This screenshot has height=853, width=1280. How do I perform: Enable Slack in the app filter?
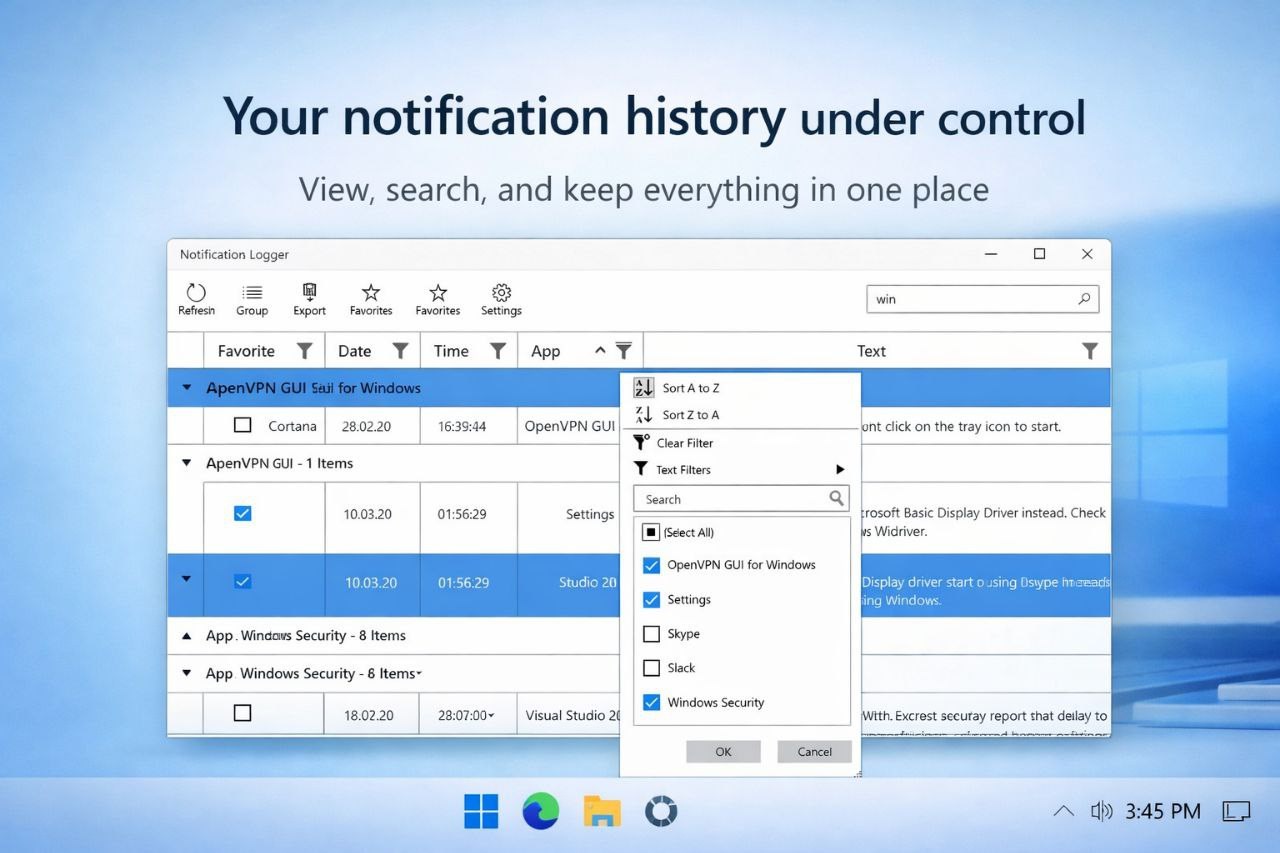(651, 668)
